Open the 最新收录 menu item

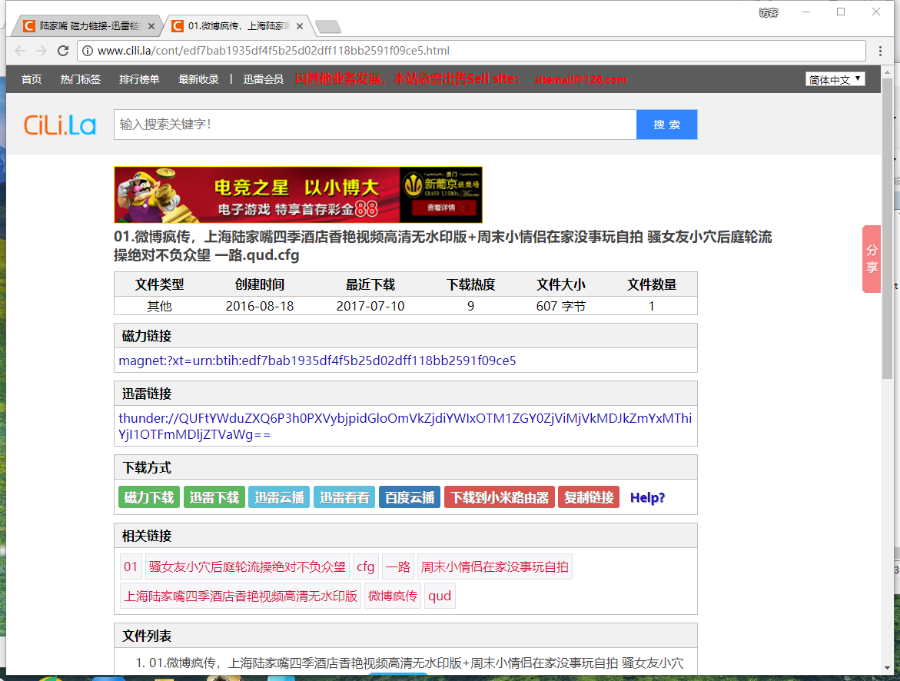pyautogui.click(x=198, y=79)
